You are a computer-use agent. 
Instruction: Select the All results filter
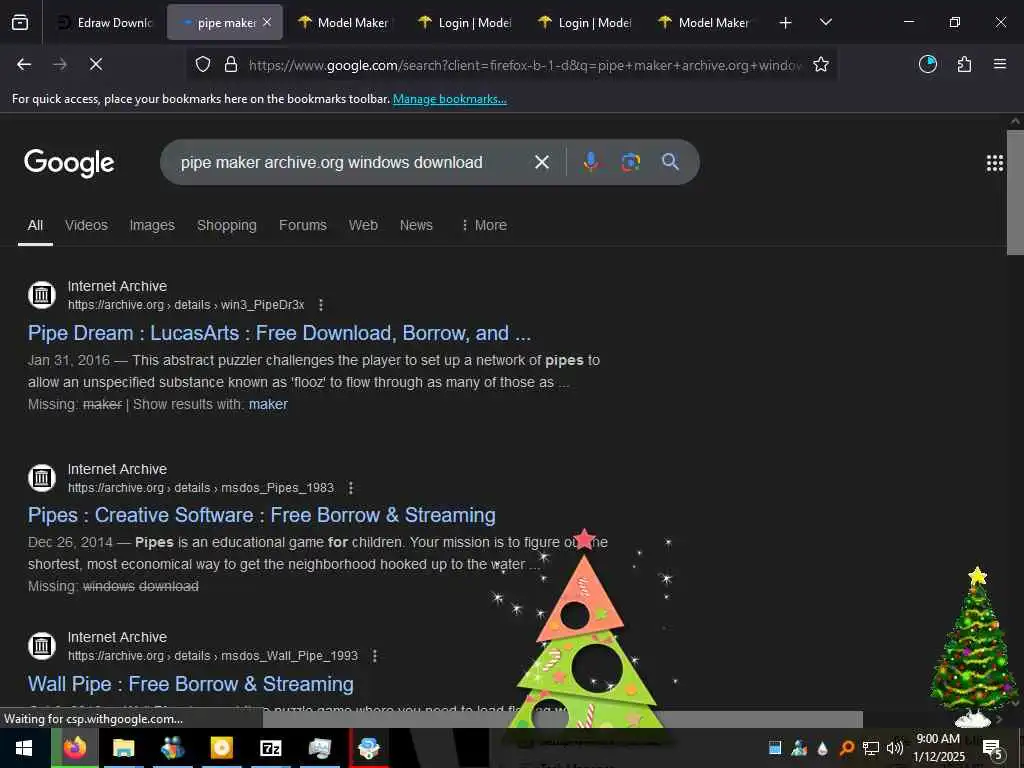pos(35,225)
